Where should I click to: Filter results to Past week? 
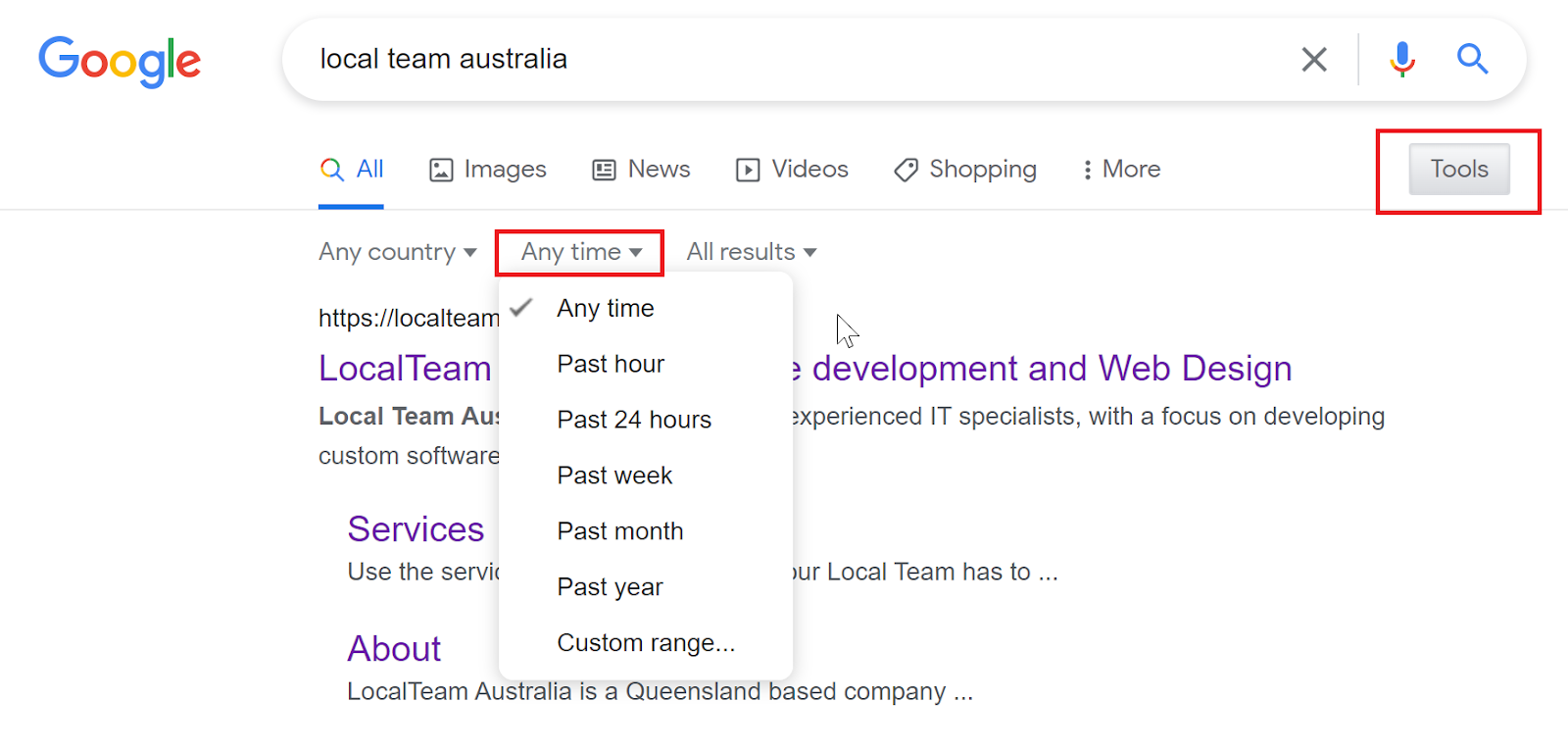[x=646, y=476]
